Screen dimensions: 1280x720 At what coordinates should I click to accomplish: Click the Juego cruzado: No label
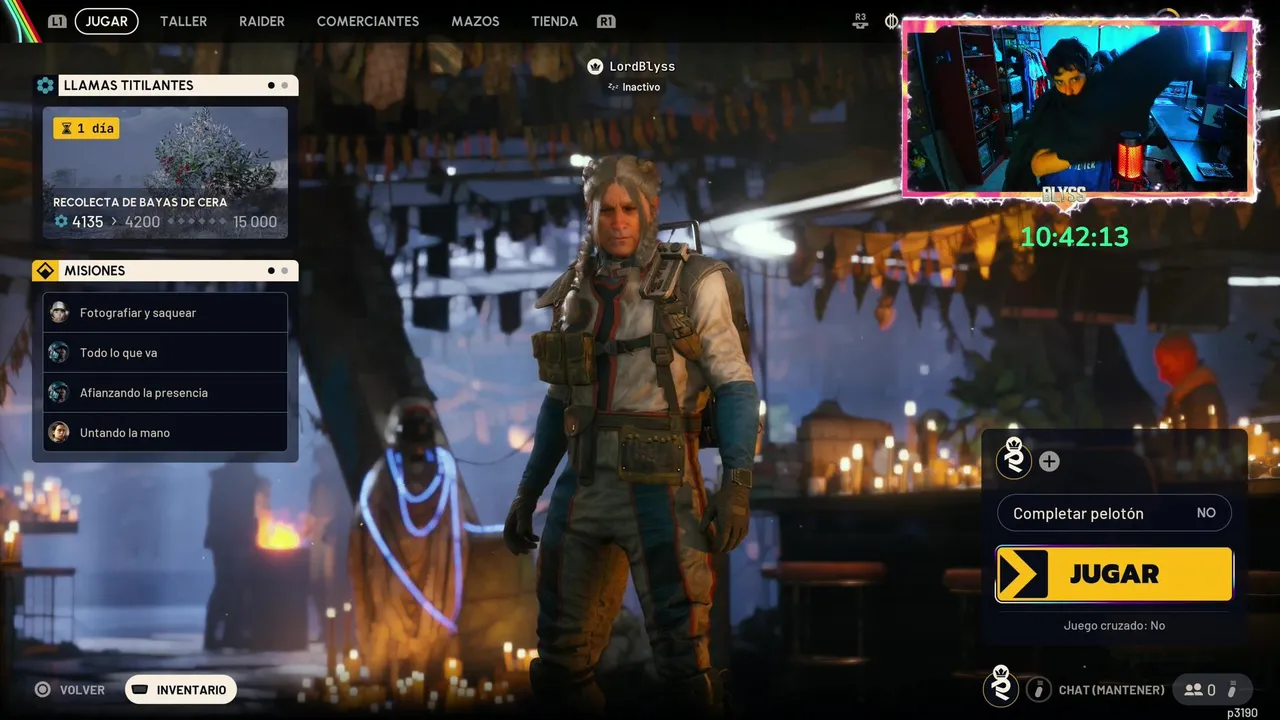[1114, 625]
